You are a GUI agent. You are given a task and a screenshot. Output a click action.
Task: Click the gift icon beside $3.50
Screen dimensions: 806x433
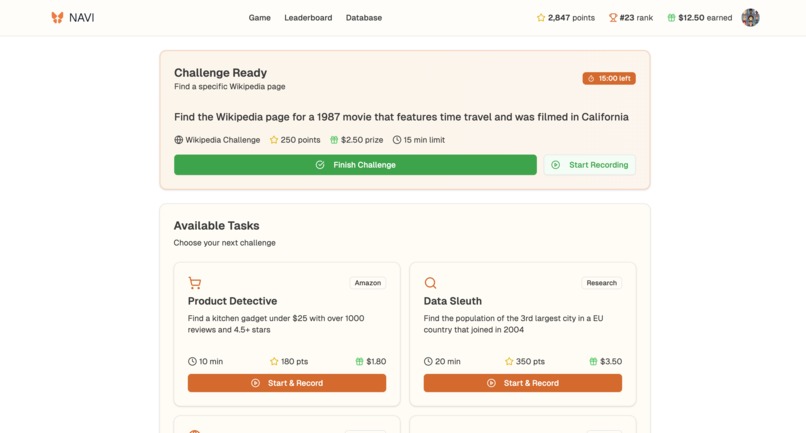click(593, 362)
